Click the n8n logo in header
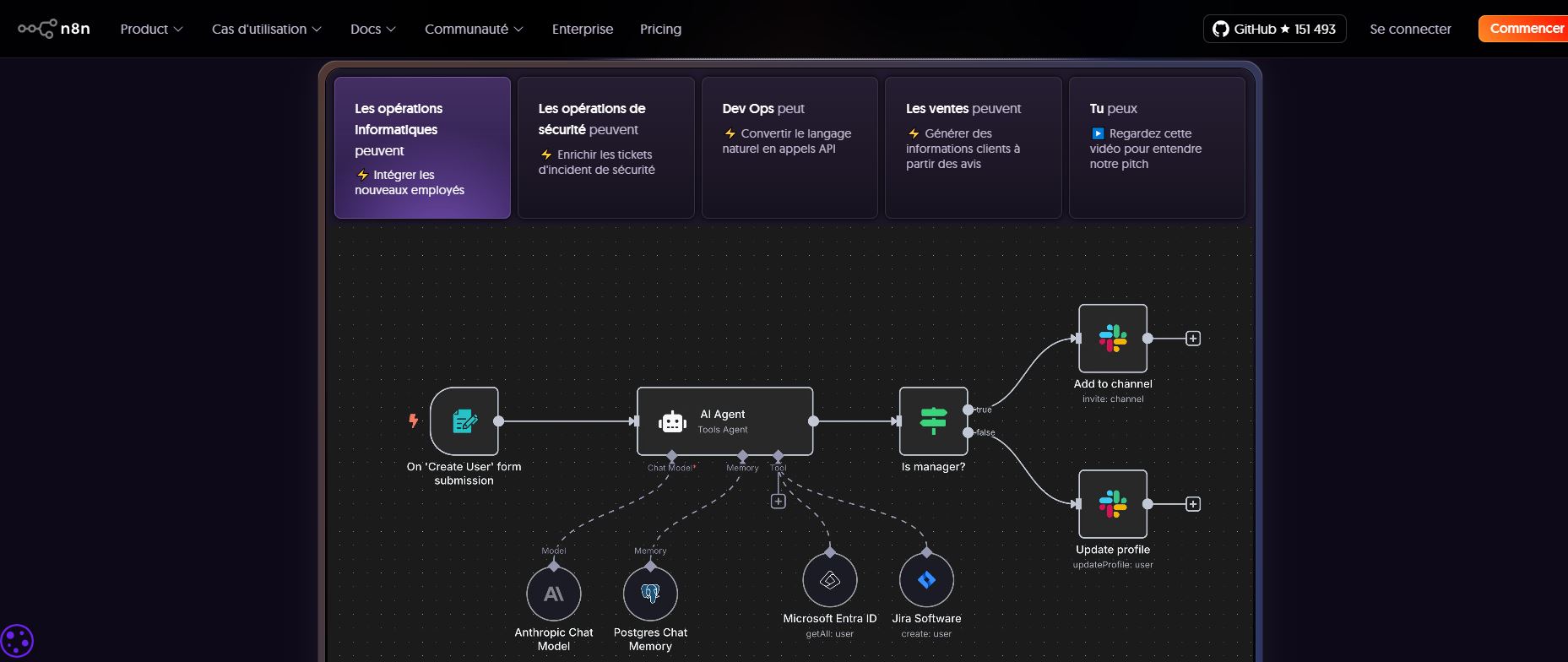This screenshot has width=1568, height=662. [x=54, y=29]
